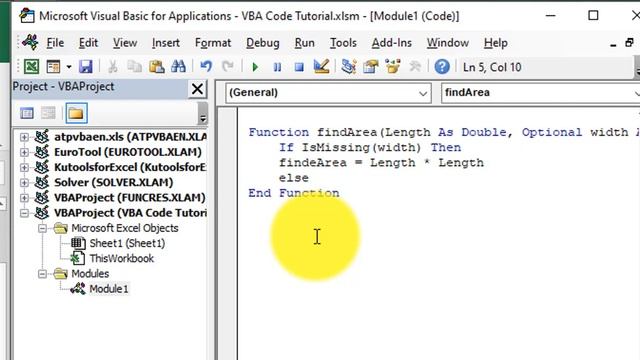Open the Add-Ins menu
This screenshot has width=640, height=360.
[391, 43]
